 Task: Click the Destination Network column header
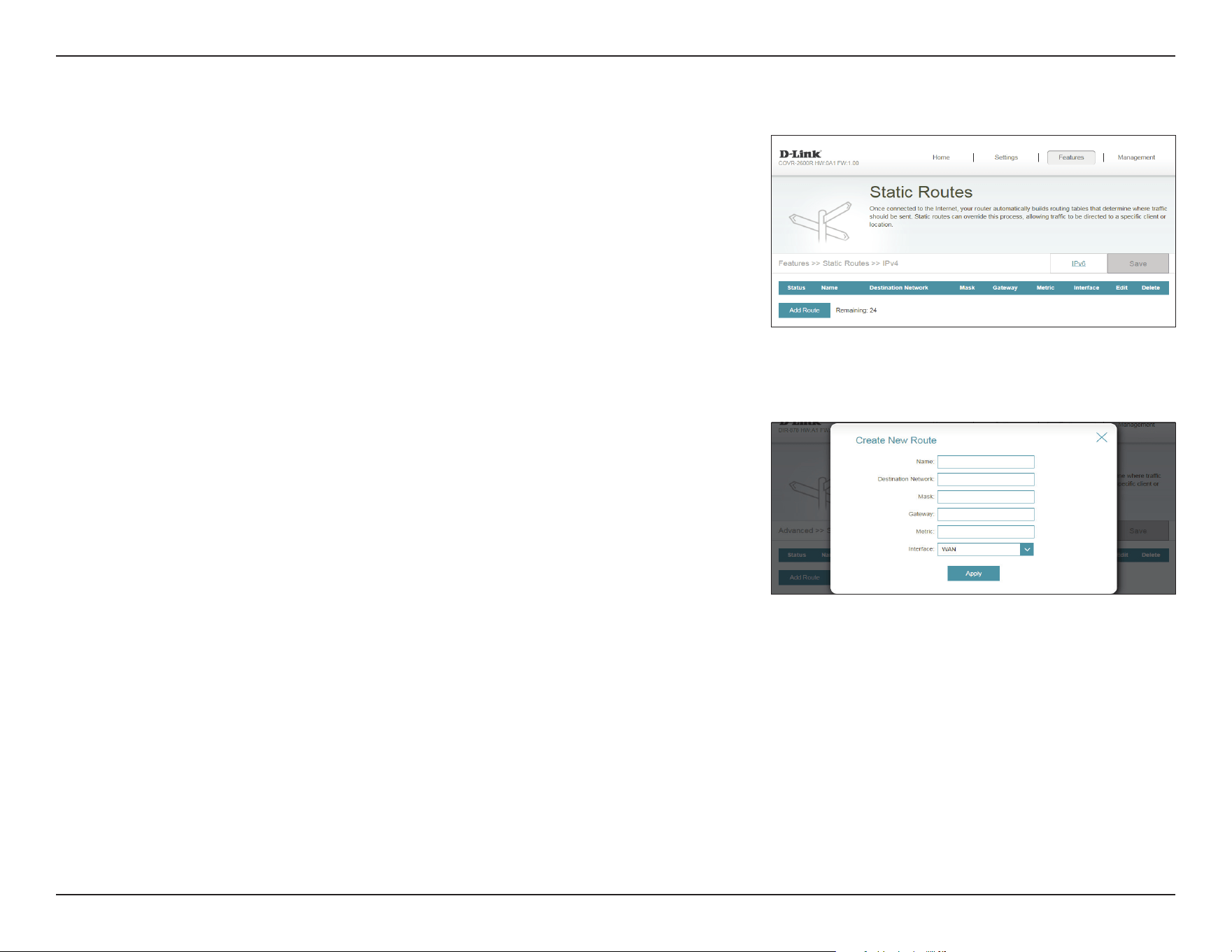(898, 287)
